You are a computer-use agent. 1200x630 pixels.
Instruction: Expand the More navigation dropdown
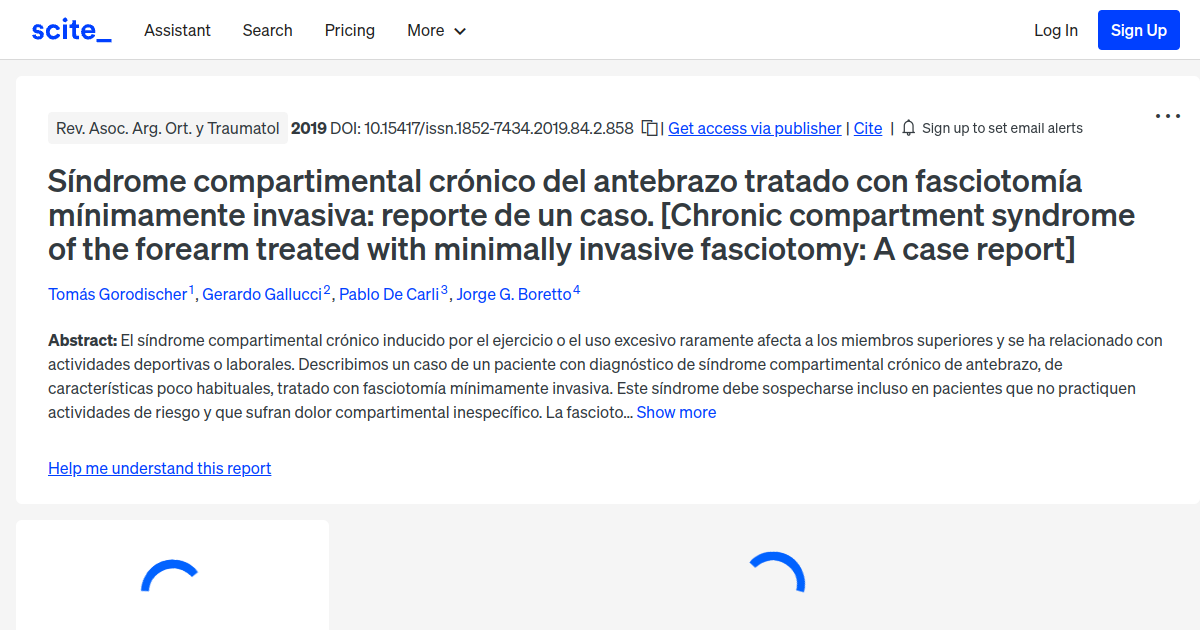coord(436,30)
